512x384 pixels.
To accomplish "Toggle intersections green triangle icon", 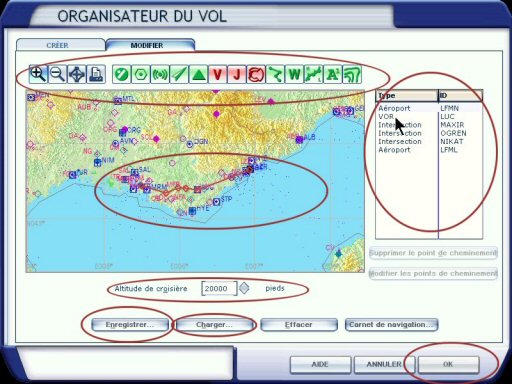I will (198, 74).
